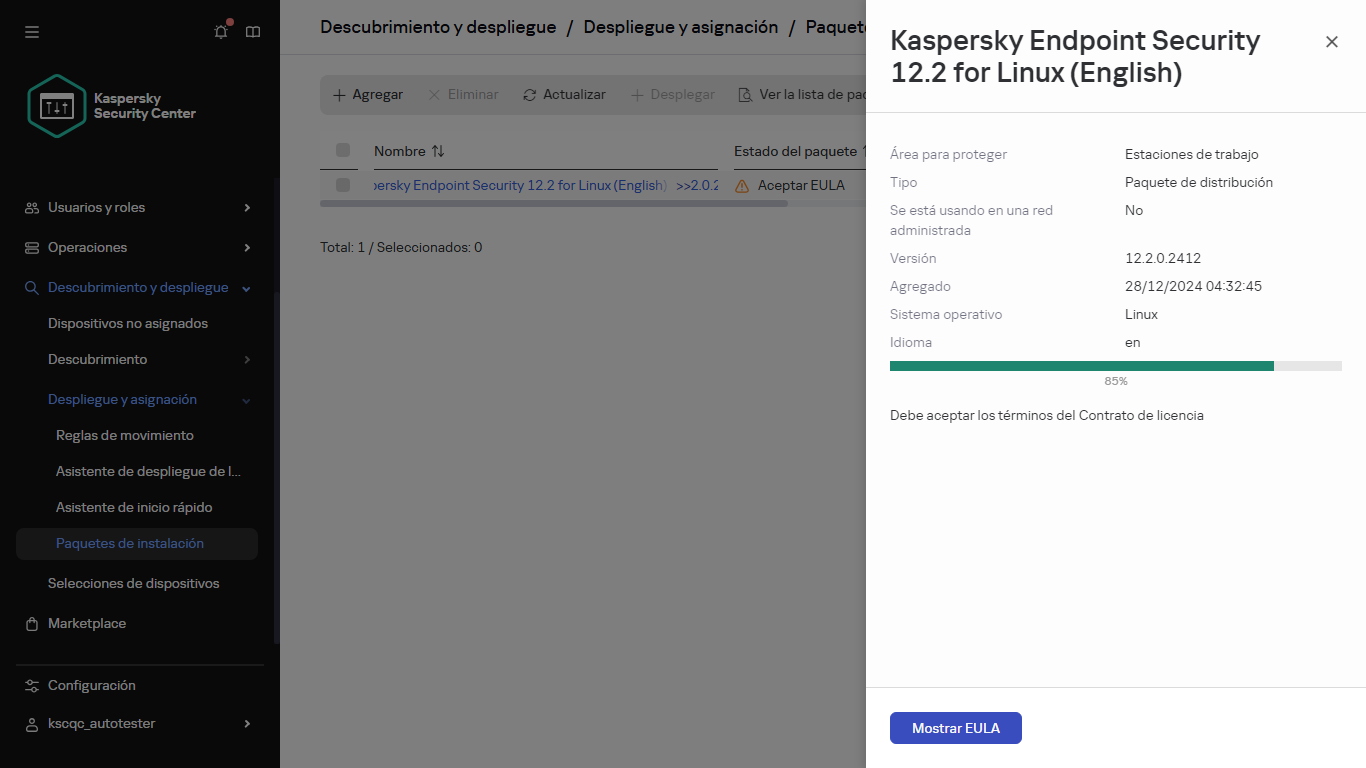Click the Actualizar refresh icon

tap(530, 94)
